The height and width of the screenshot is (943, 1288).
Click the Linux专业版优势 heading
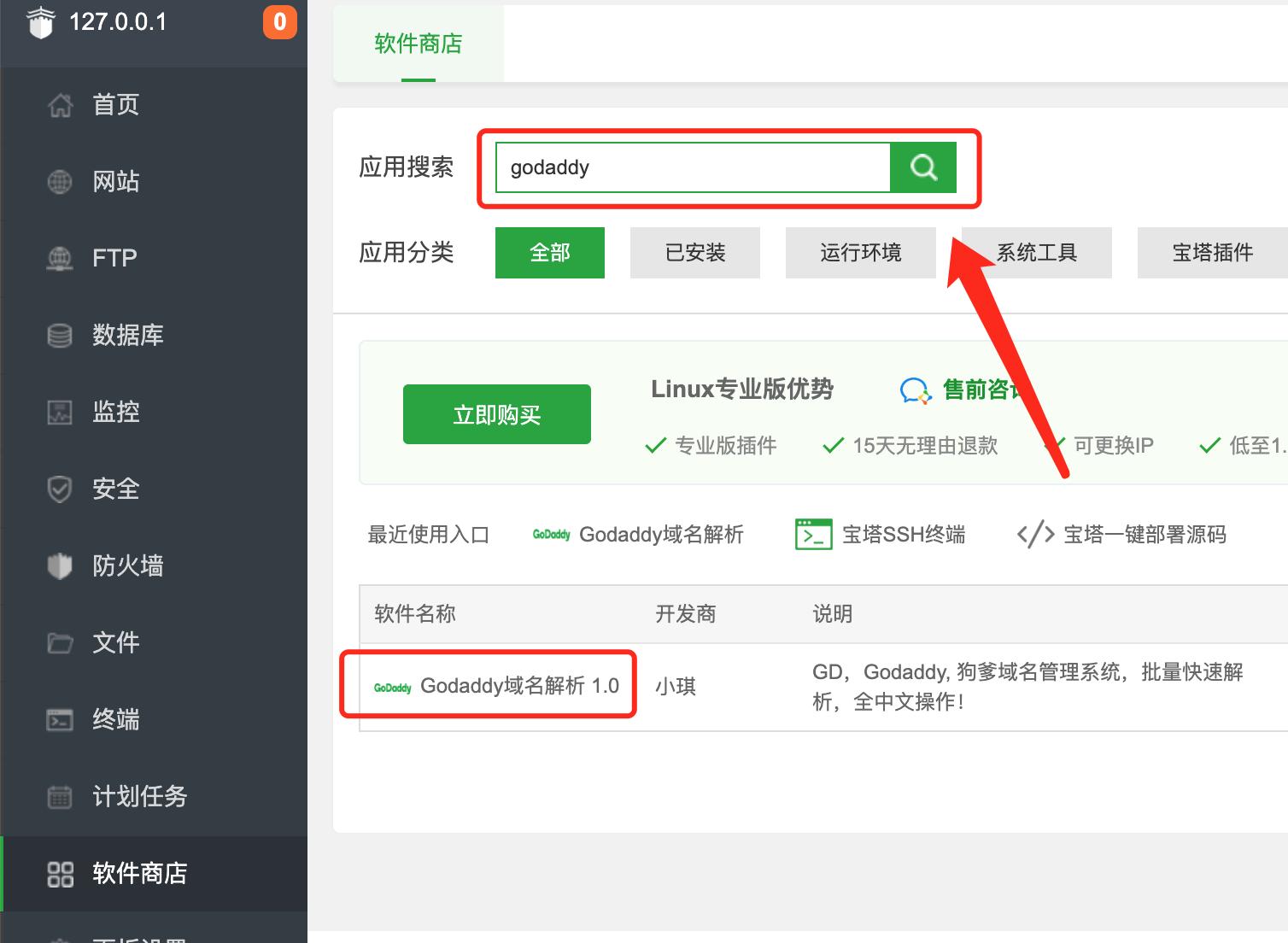point(742,389)
